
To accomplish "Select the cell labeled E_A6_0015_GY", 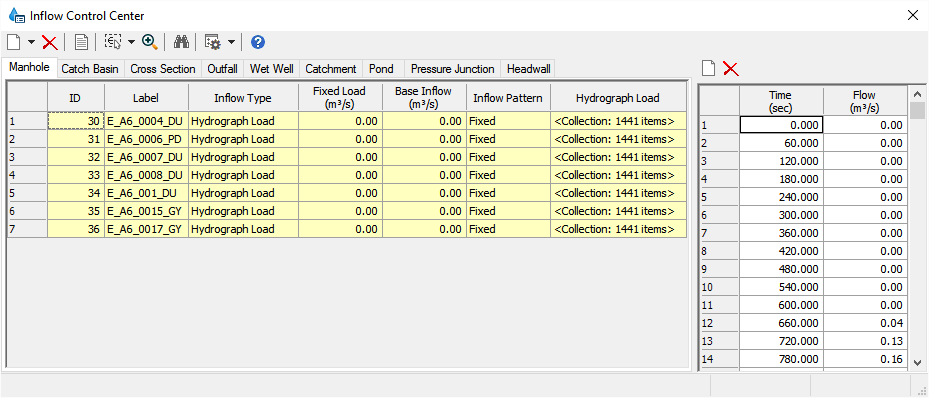I will (146, 211).
